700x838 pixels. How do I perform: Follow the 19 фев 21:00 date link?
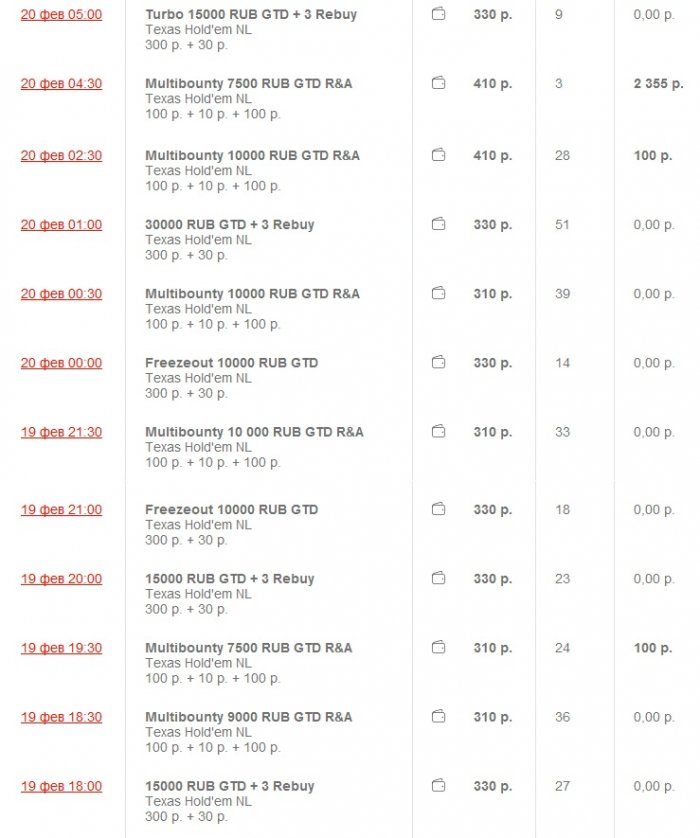[61, 510]
